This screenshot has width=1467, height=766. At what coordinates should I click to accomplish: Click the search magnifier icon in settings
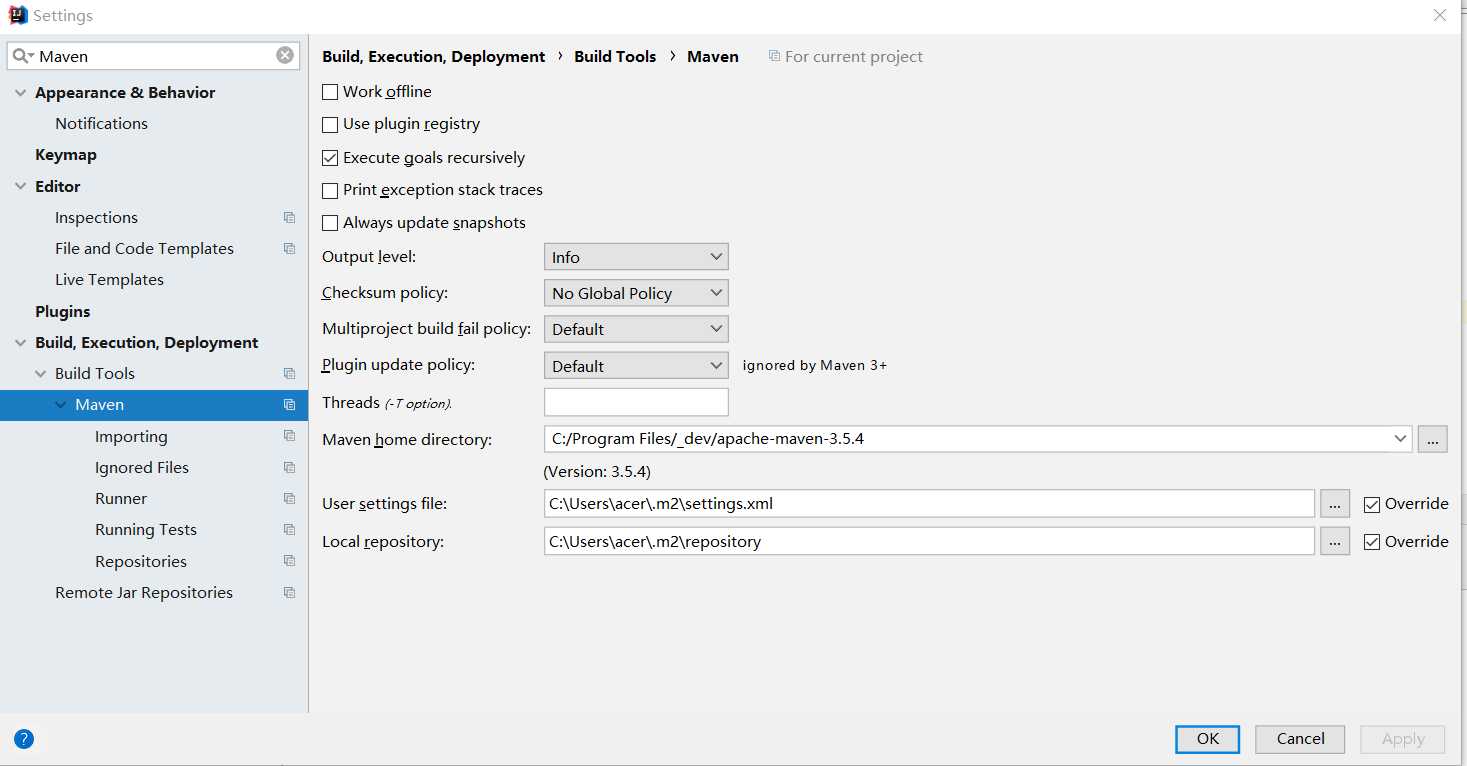click(x=23, y=56)
